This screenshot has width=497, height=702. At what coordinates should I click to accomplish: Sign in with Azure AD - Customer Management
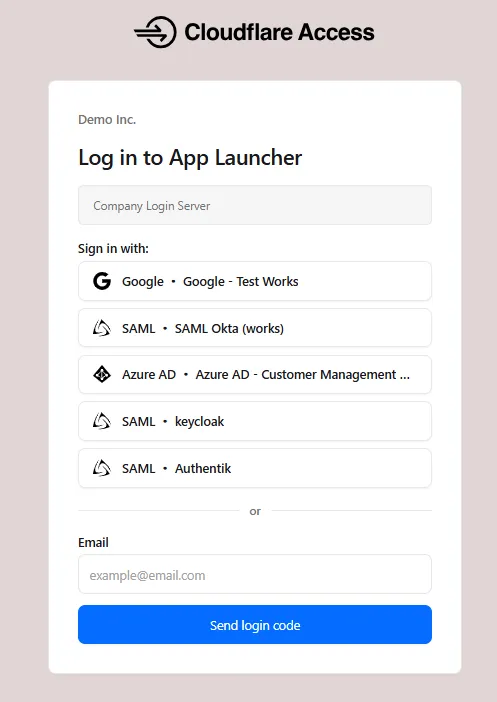255,375
